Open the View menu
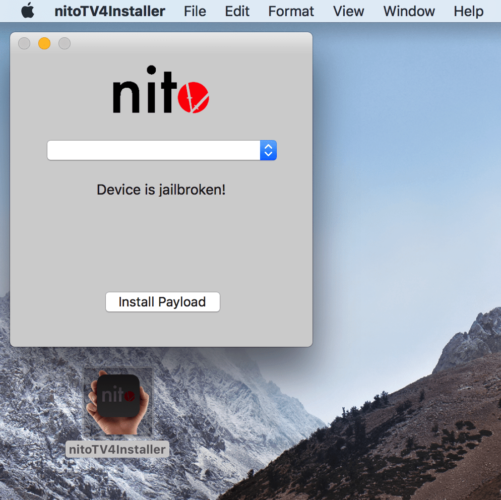 coord(348,11)
